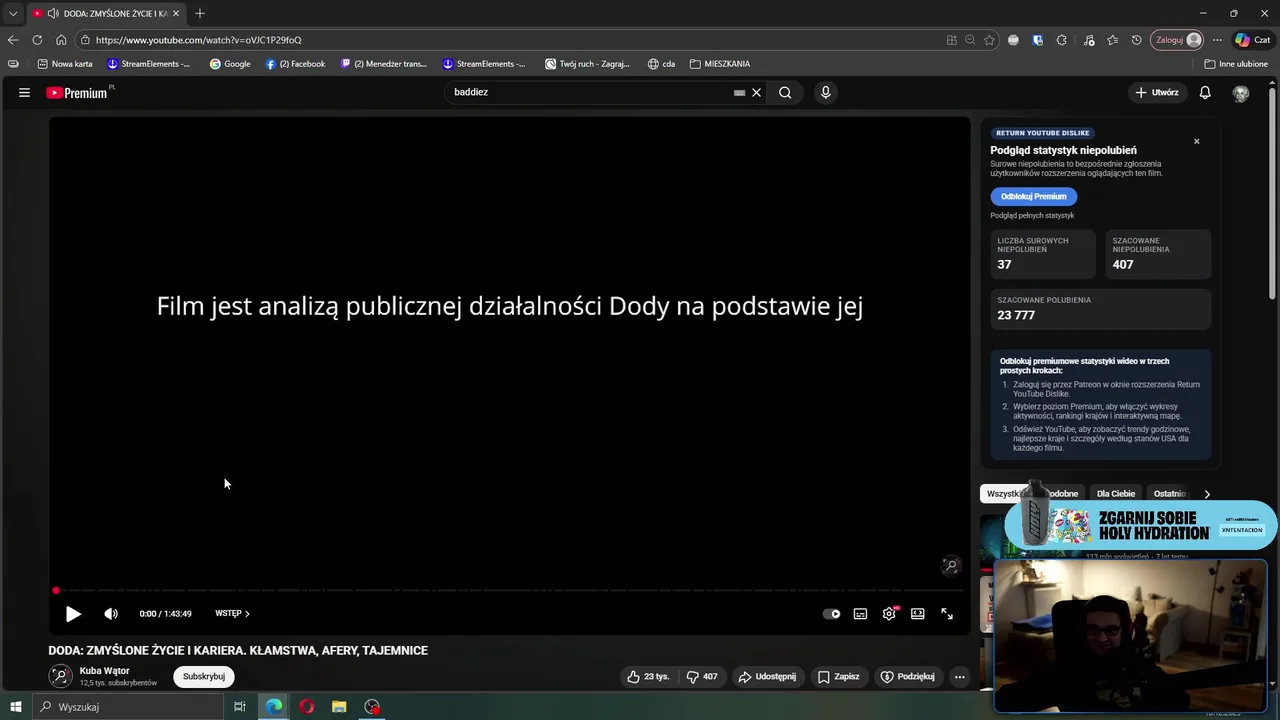Subscribe with Subskrybuj button
The image size is (1280, 720).
204,677
